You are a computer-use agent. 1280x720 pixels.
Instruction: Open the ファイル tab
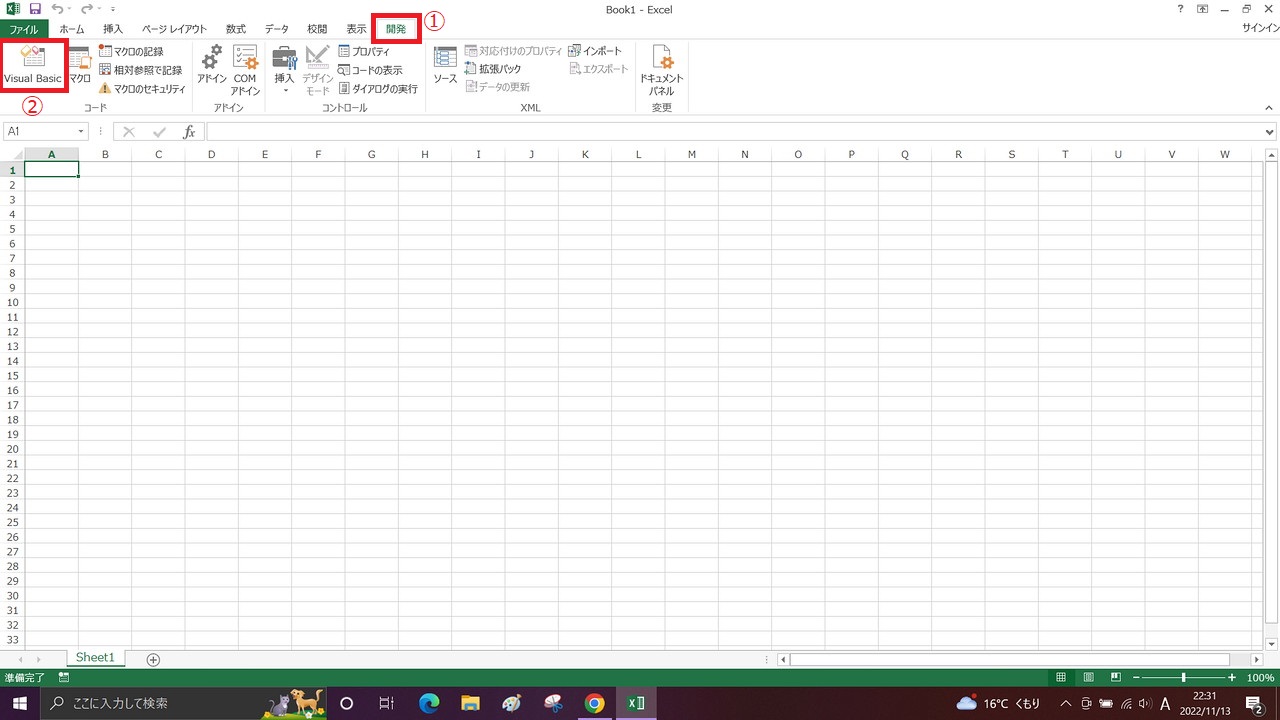[x=24, y=29]
